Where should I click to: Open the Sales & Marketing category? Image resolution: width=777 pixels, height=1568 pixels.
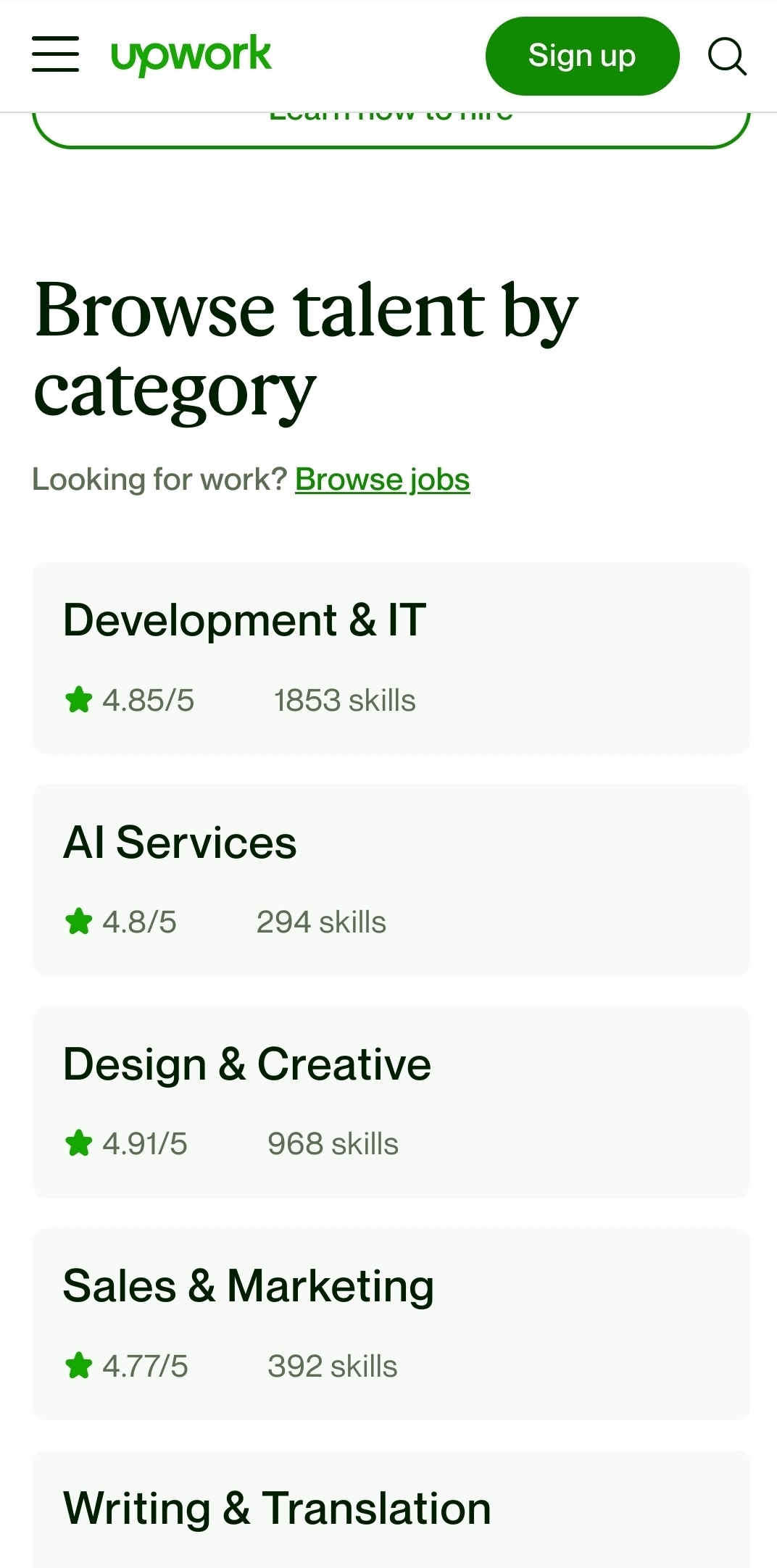(249, 1286)
